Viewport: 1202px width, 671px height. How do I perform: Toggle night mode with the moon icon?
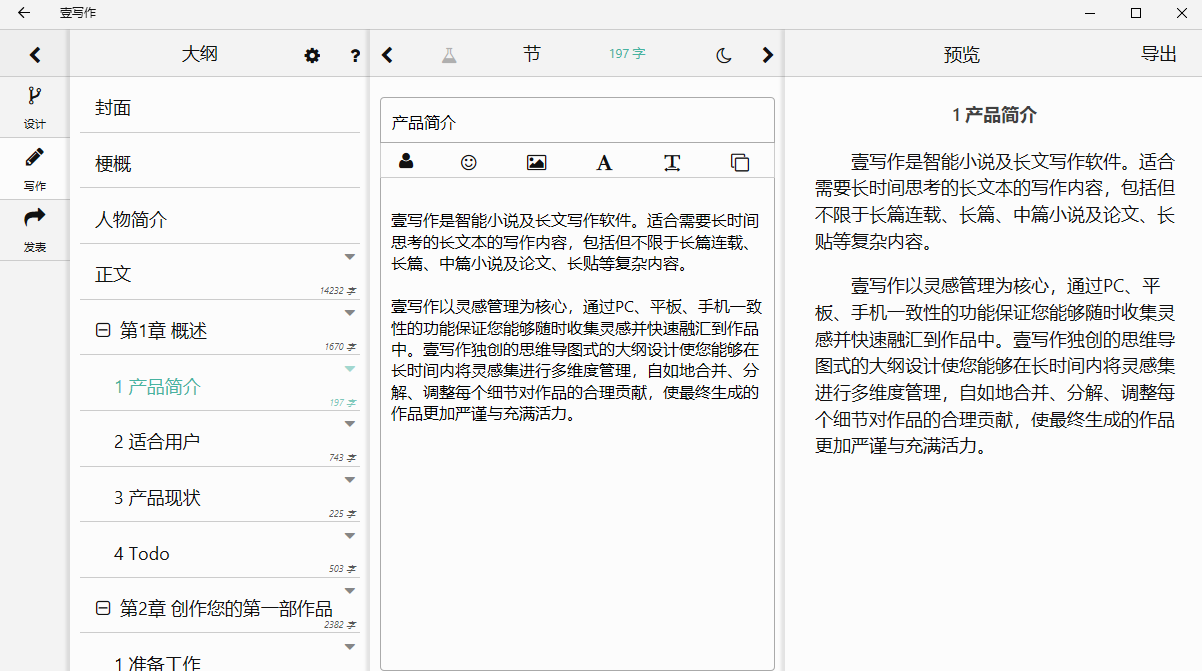pos(724,55)
